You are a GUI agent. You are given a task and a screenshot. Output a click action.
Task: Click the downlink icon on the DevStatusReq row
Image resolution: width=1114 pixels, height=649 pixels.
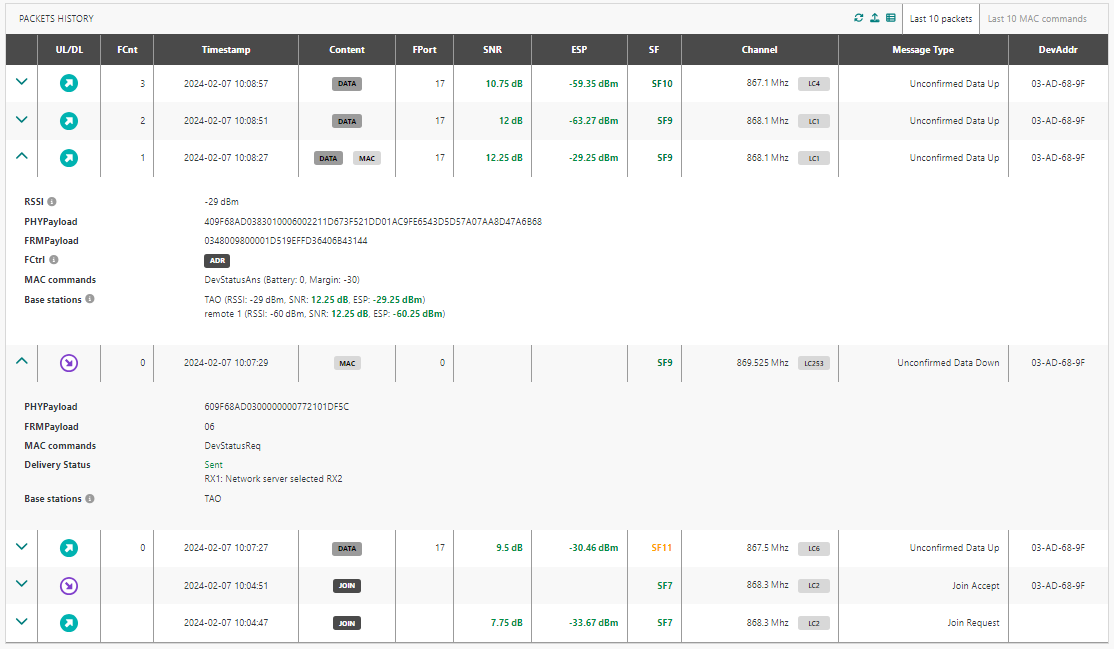pos(68,363)
